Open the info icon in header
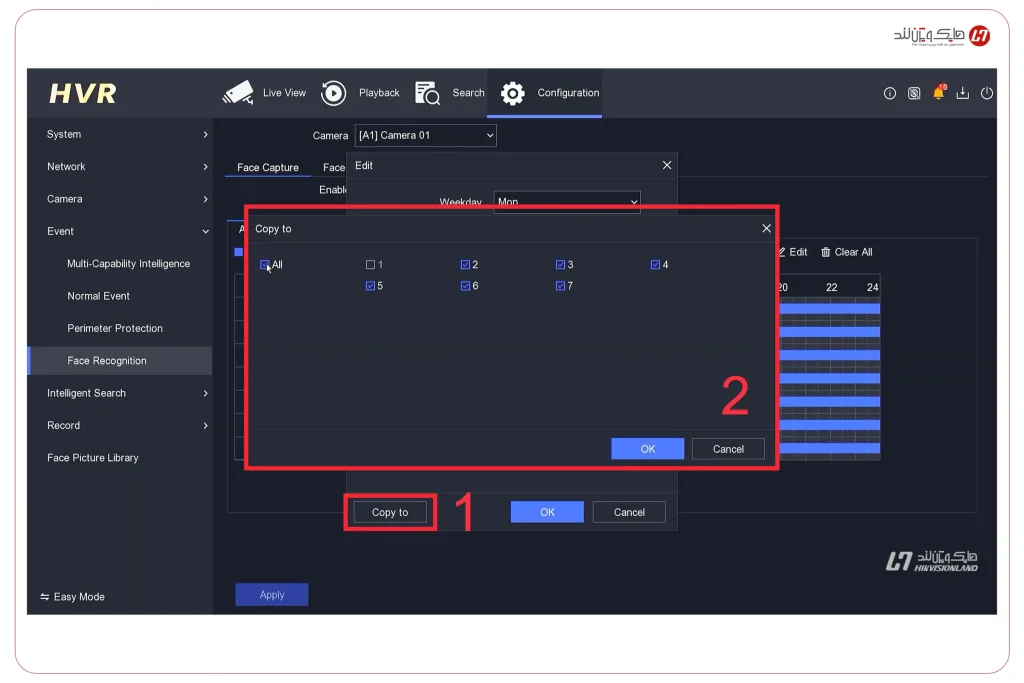The image size is (1024, 683). (889, 94)
